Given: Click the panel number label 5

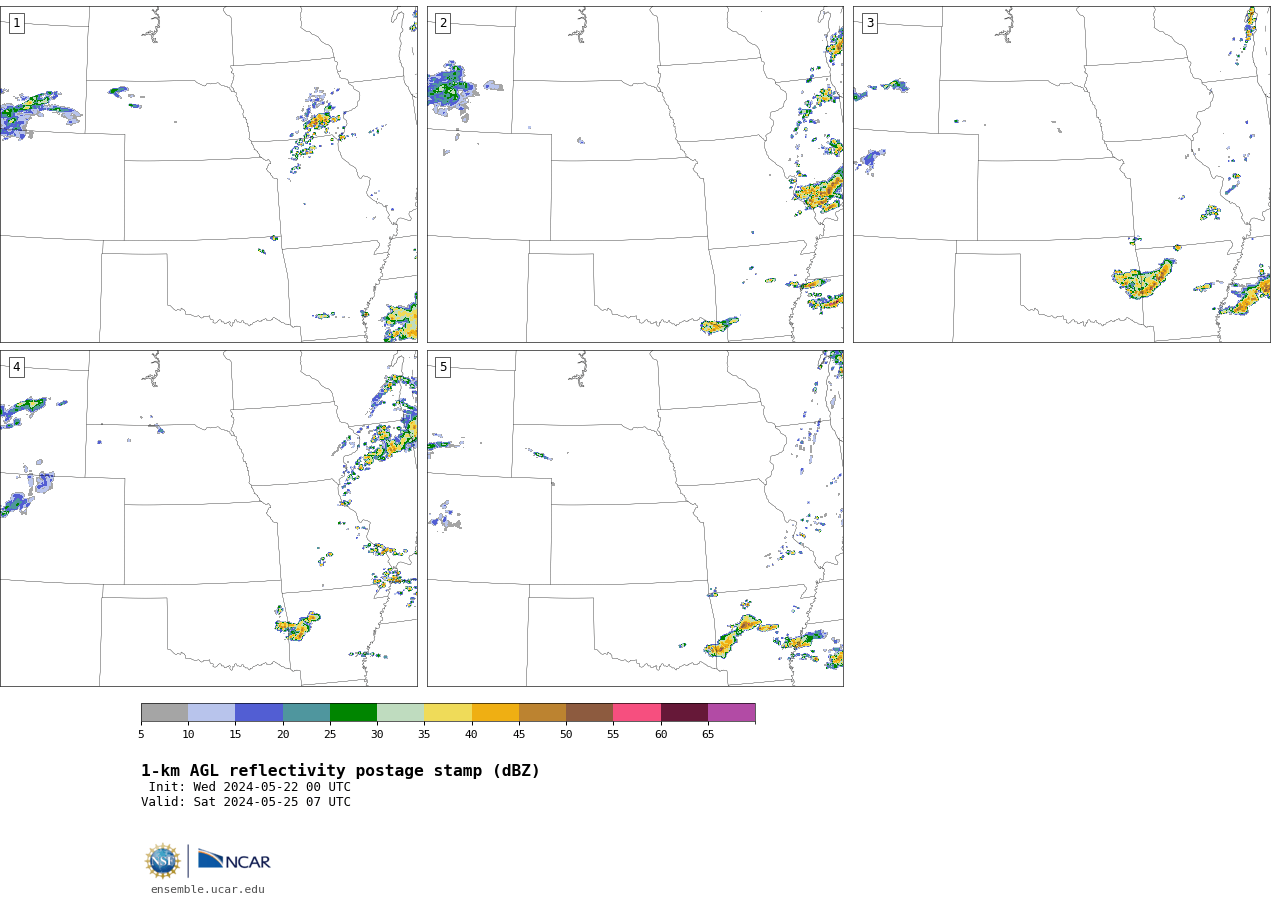Looking at the screenshot, I should (x=443, y=367).
